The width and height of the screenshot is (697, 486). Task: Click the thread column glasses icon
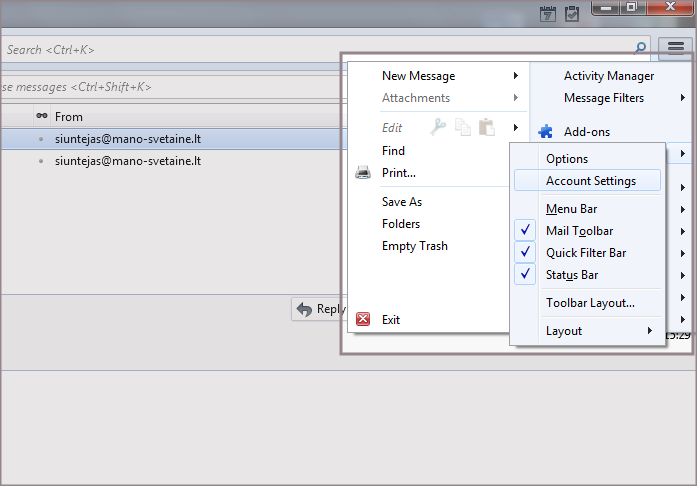click(x=42, y=117)
